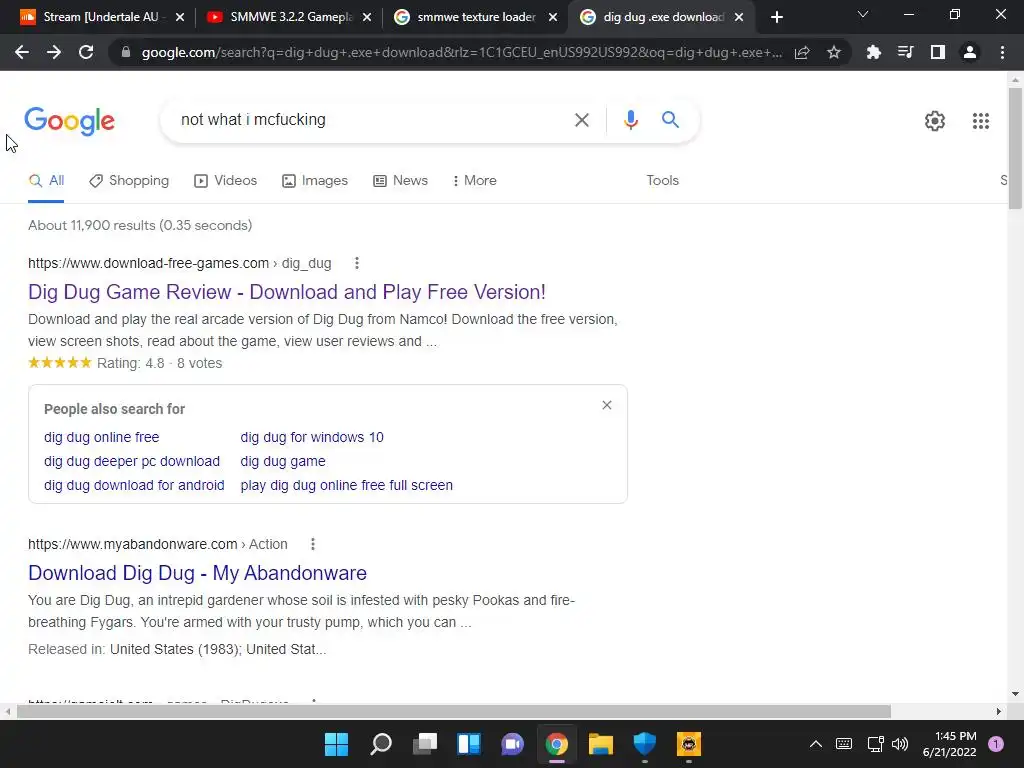Select the News results tab
Image resolution: width=1024 pixels, height=768 pixels.
(x=400, y=181)
